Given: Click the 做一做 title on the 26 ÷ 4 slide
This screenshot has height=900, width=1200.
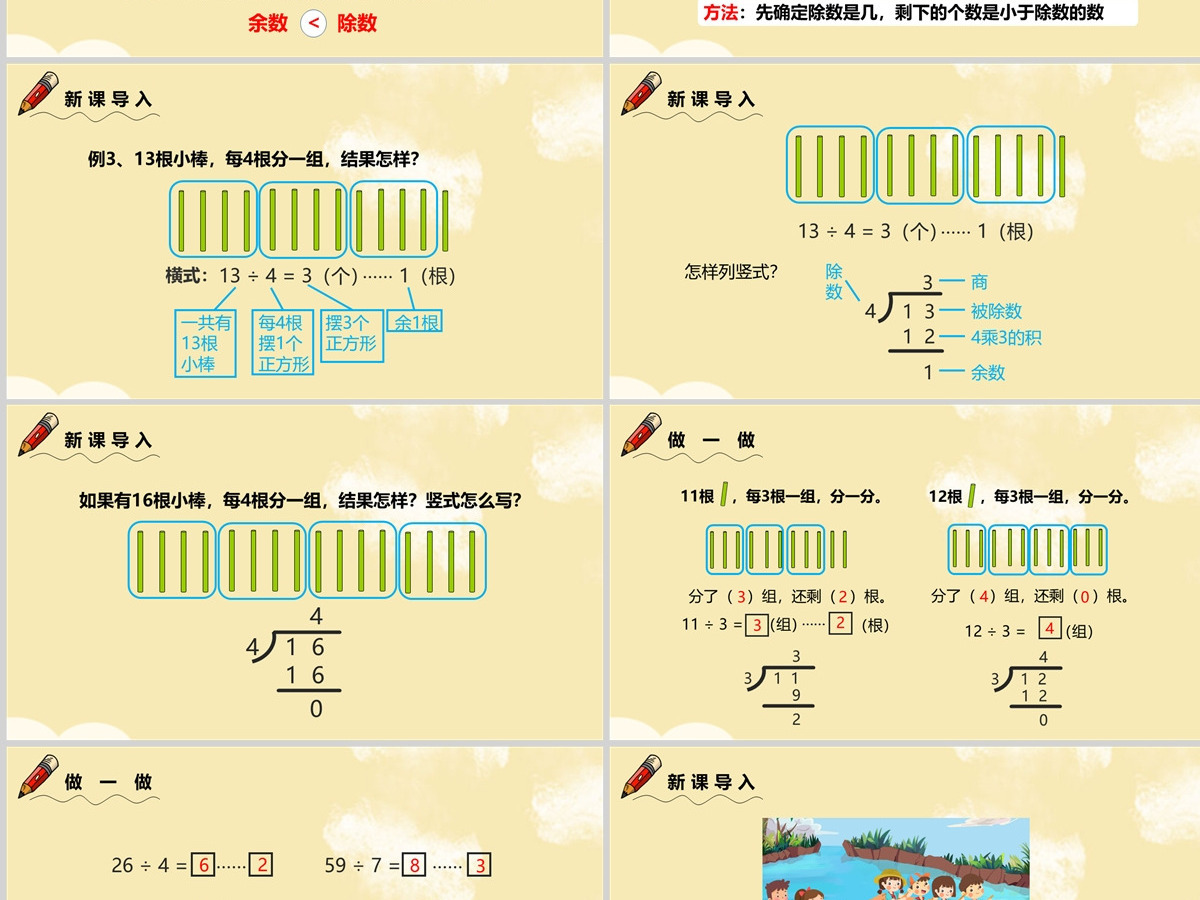Looking at the screenshot, I should 108,781.
